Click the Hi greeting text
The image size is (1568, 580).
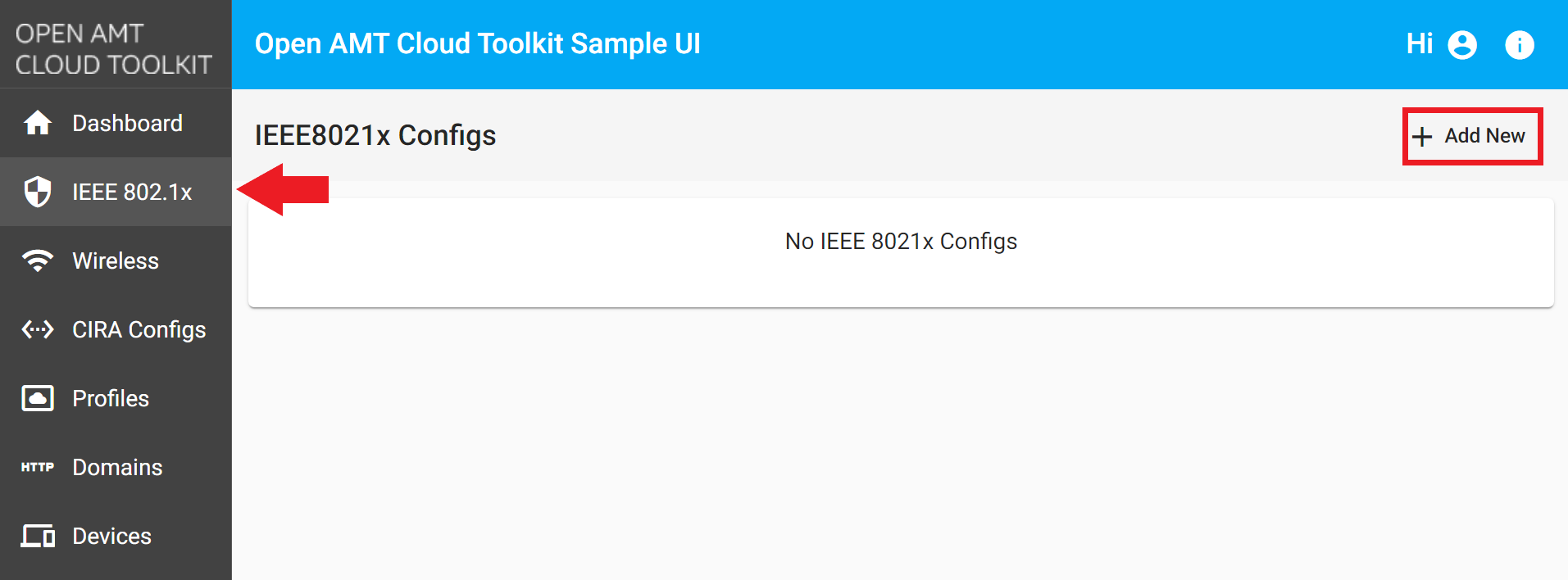[1420, 44]
